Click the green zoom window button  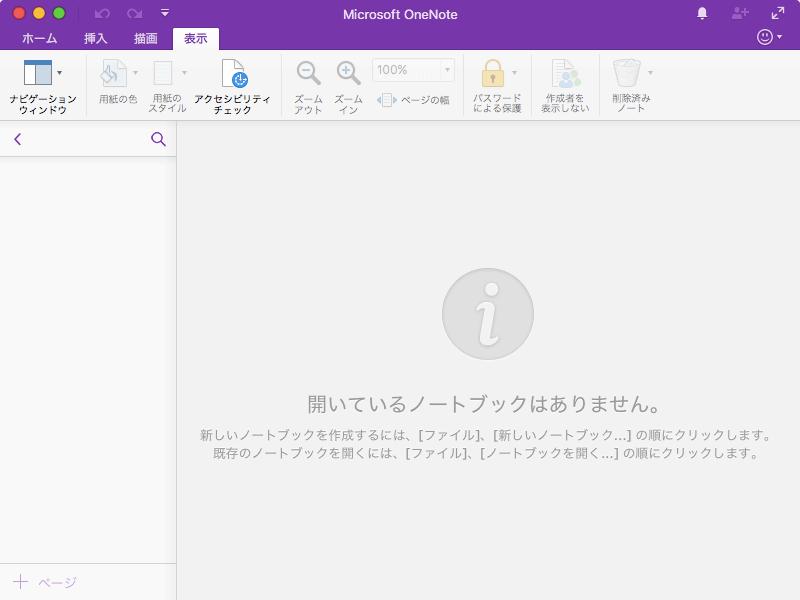pyautogui.click(x=59, y=13)
